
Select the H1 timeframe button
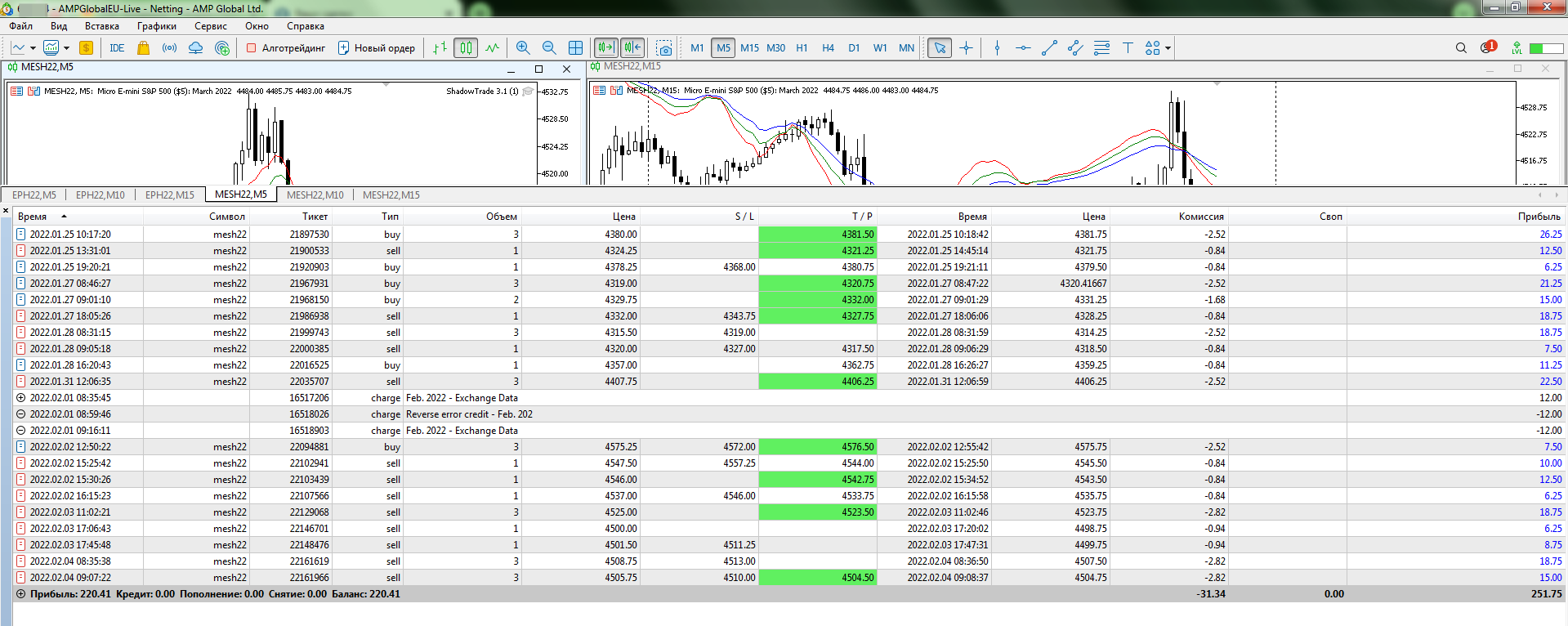click(802, 48)
